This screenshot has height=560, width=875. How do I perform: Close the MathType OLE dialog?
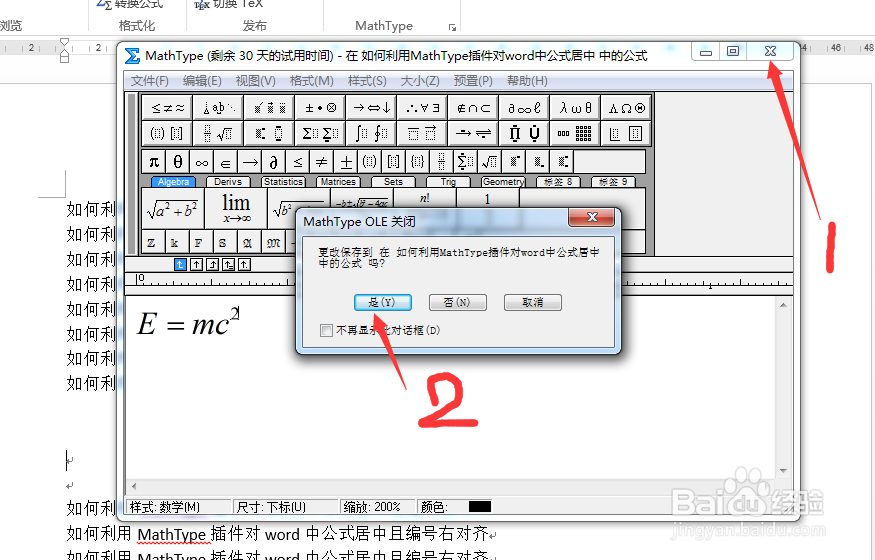point(592,217)
